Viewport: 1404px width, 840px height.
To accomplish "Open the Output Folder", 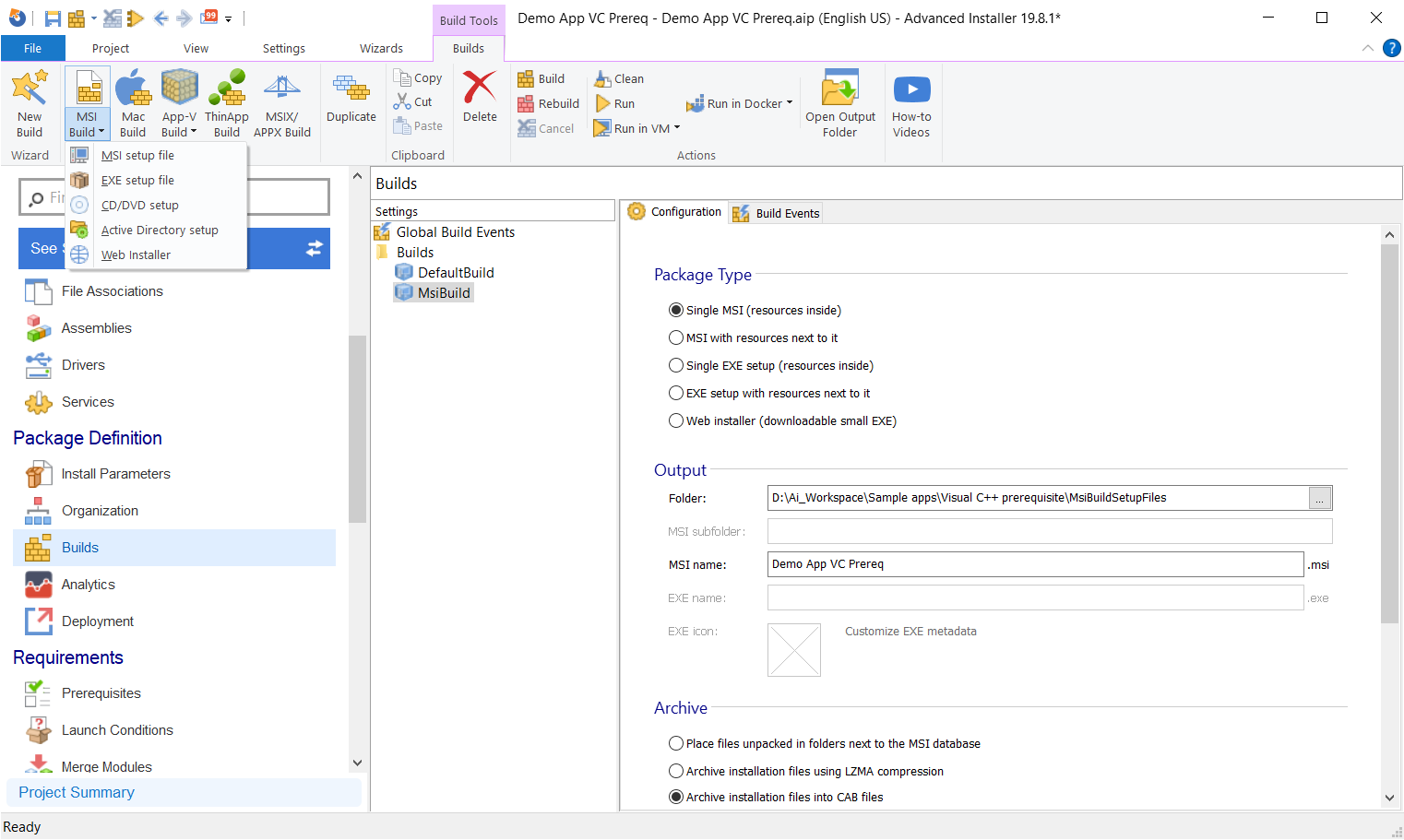I will [840, 104].
